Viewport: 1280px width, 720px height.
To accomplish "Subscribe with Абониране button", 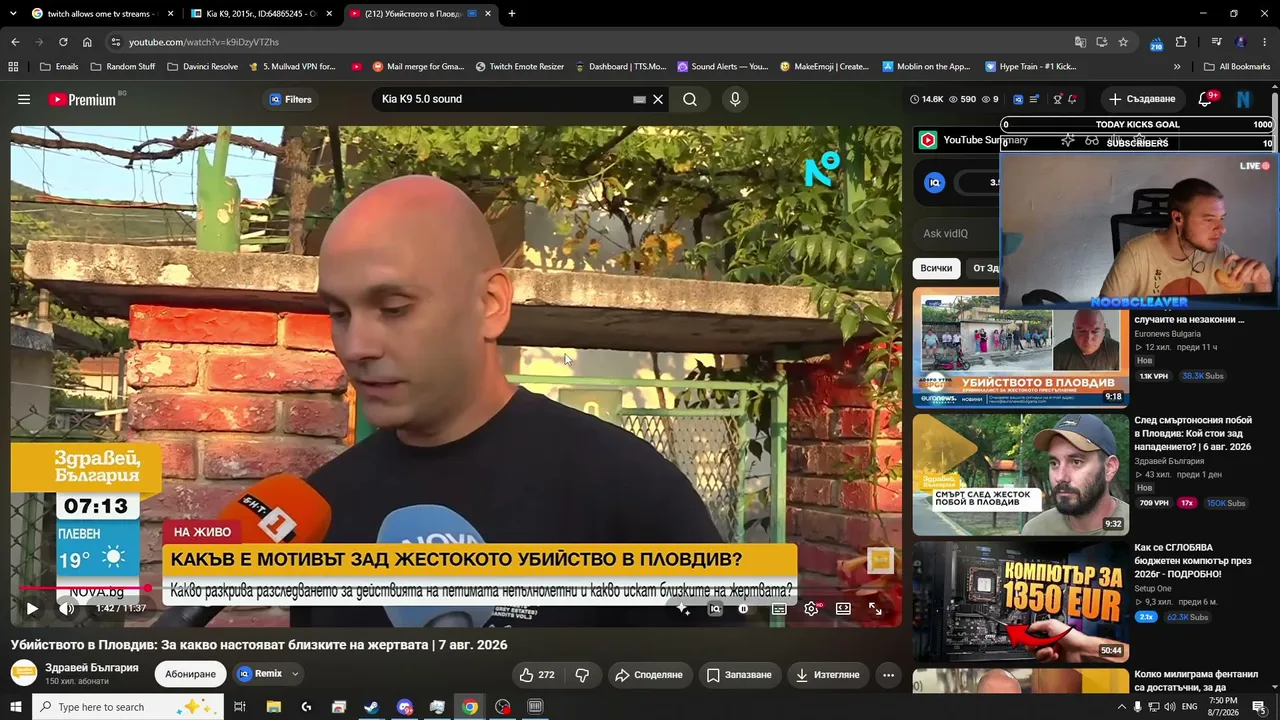I will (x=190, y=674).
